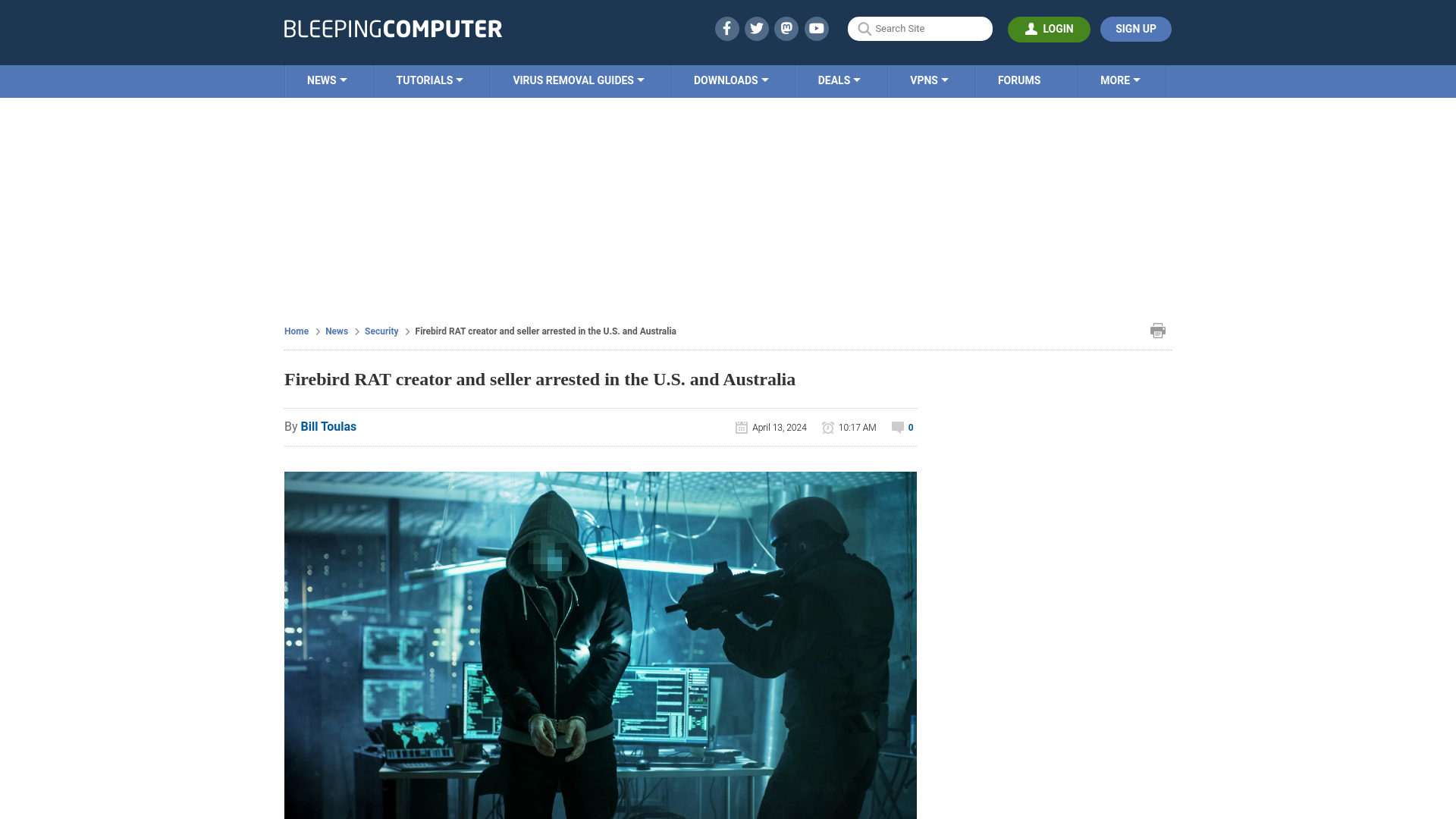
Task: Open the MORE menu item
Action: point(1120,80)
